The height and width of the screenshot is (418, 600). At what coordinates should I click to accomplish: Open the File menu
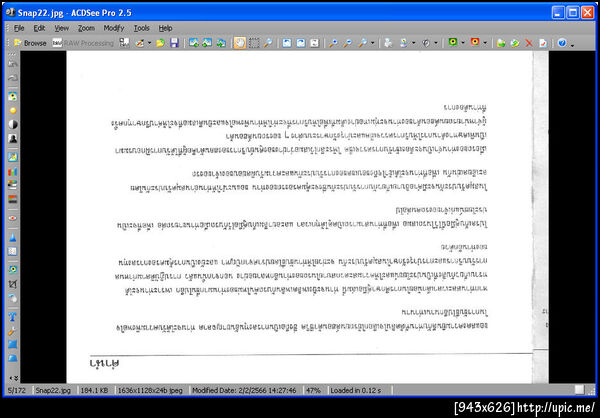pyautogui.click(x=19, y=28)
